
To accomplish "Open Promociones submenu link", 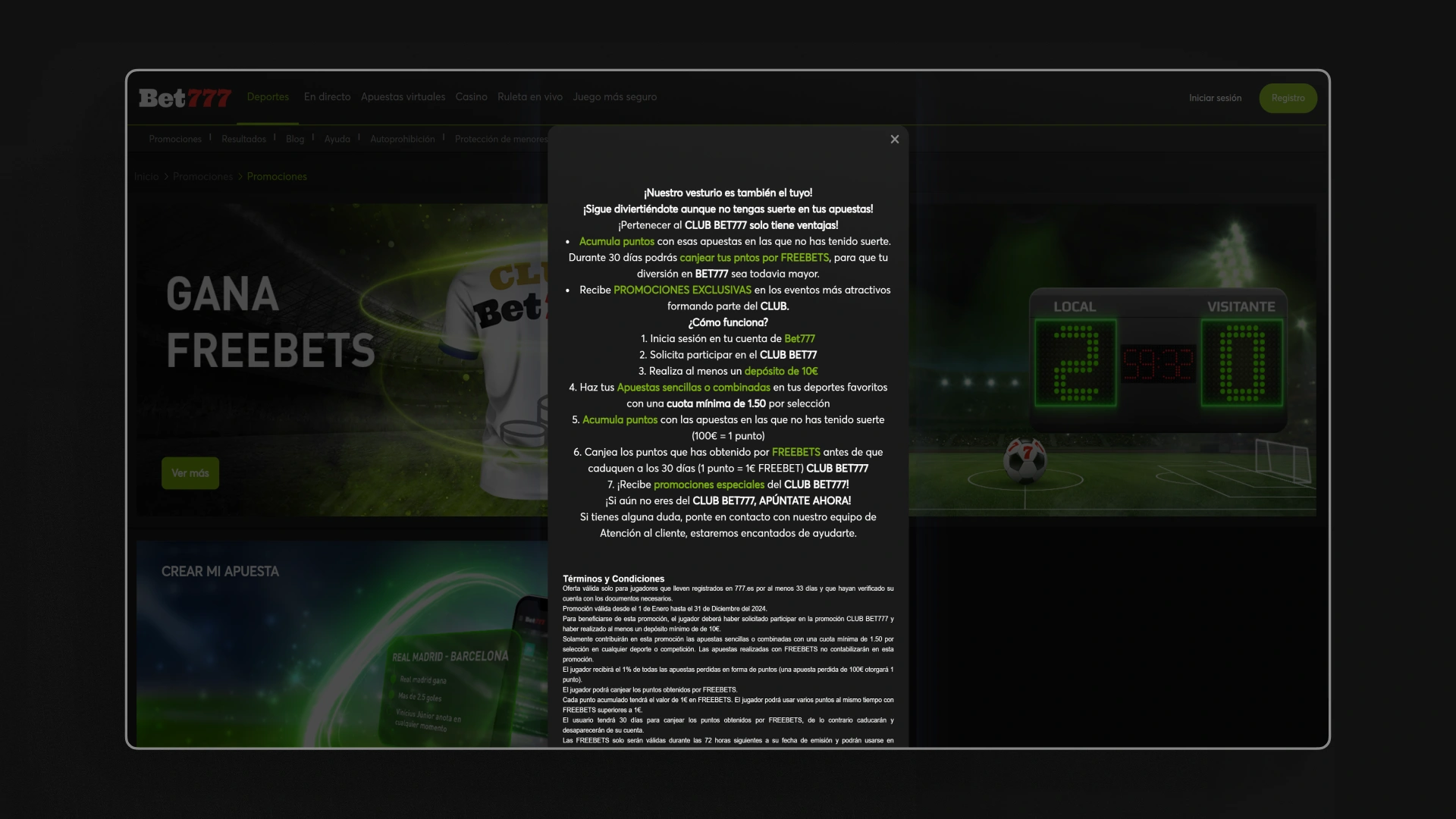I will point(175,139).
